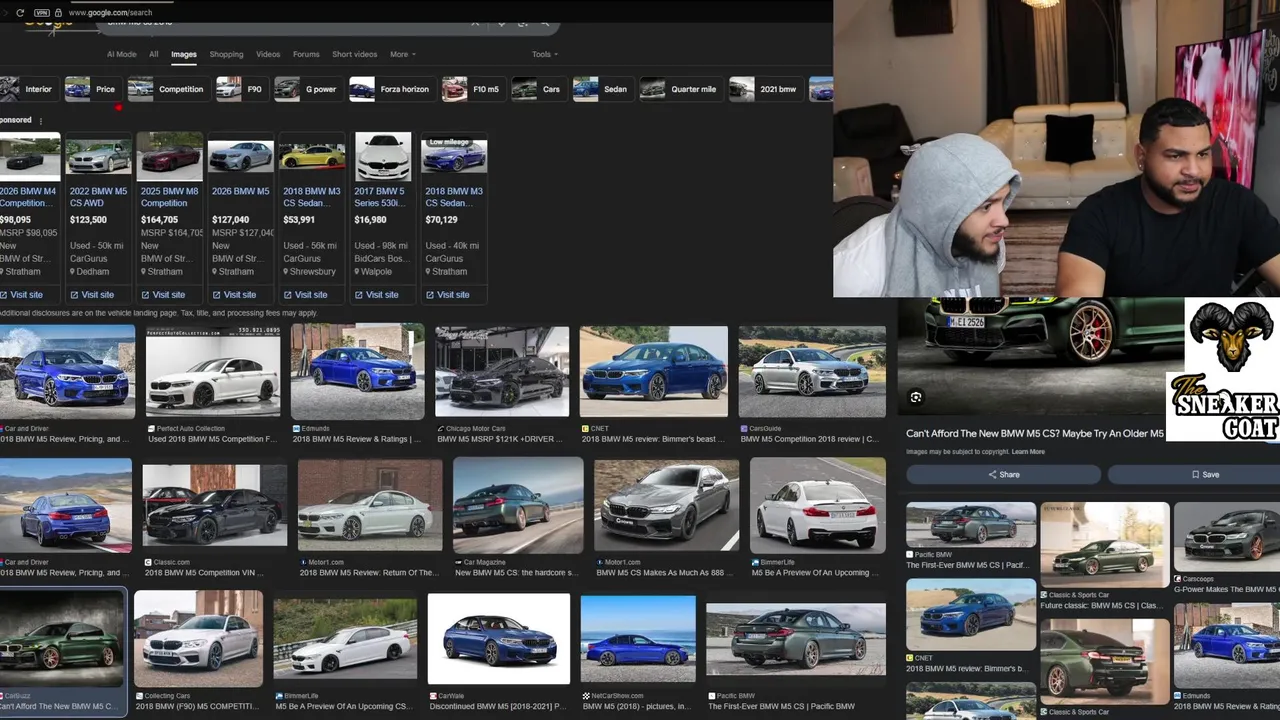Visit site for 2022 BMW M5 CS AWD
Image resolution: width=1280 pixels, height=720 pixels.
click(92, 295)
